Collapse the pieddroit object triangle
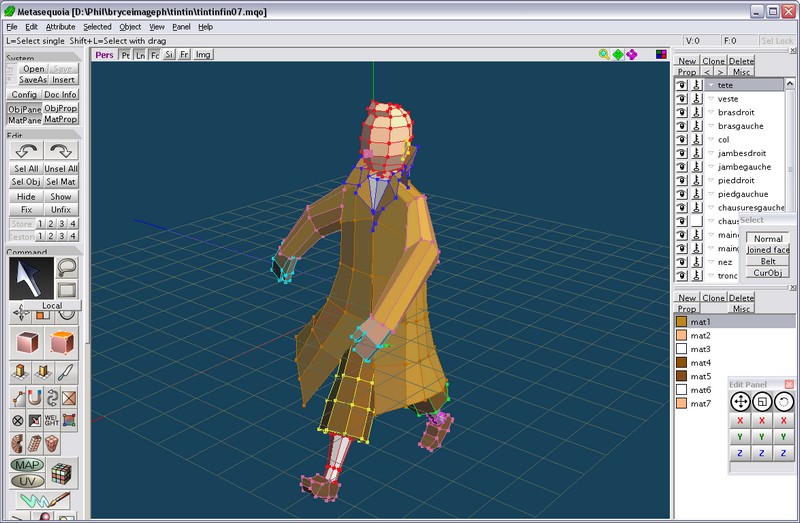800x523 pixels. pyautogui.click(x=711, y=180)
